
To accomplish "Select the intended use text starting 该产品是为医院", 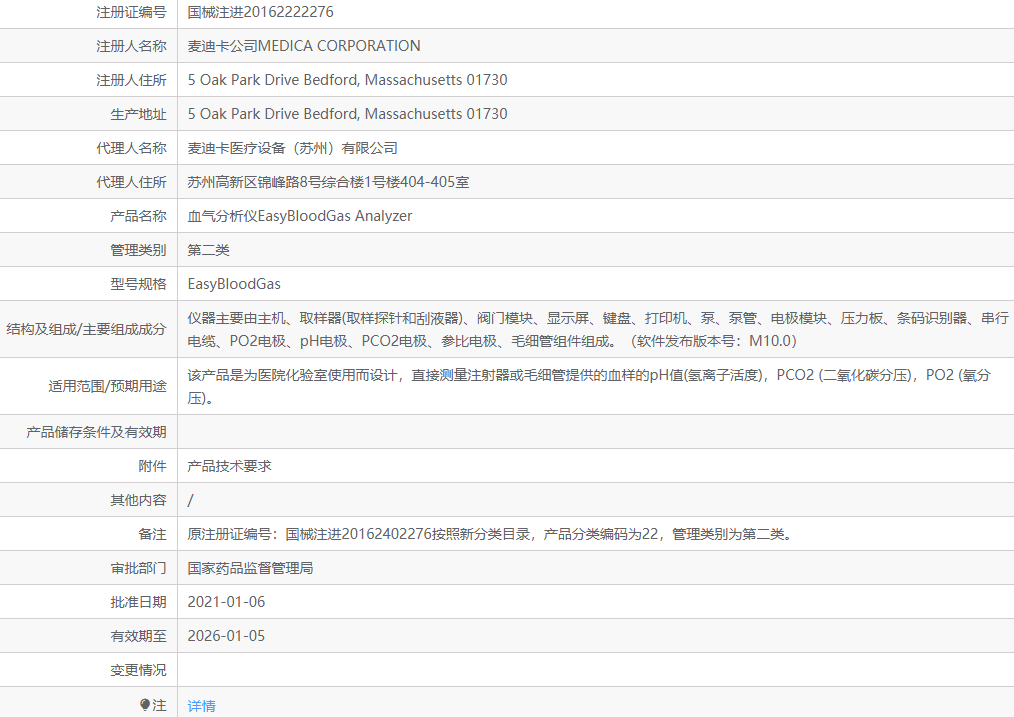I will (x=589, y=386).
